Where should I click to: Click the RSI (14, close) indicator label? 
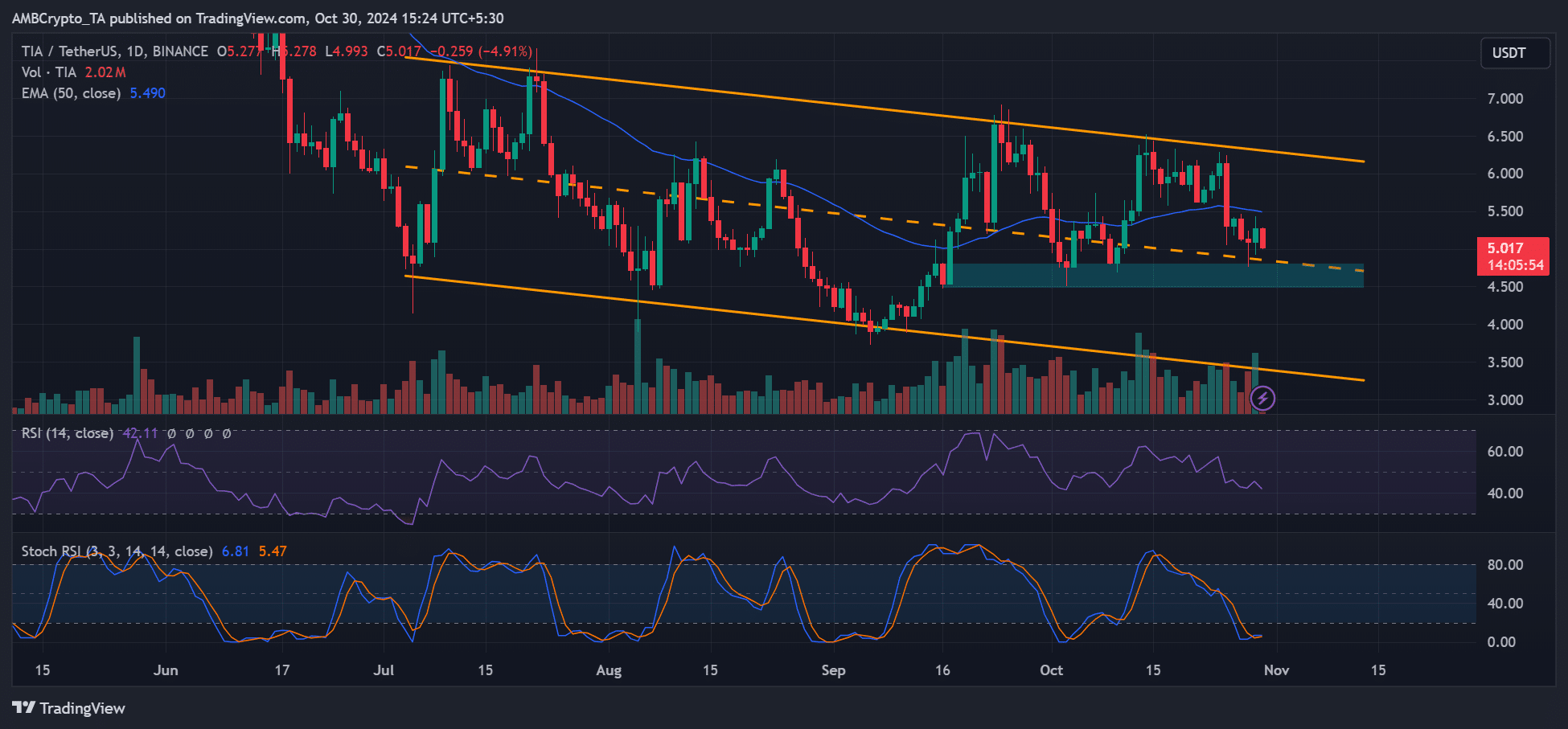click(x=68, y=433)
